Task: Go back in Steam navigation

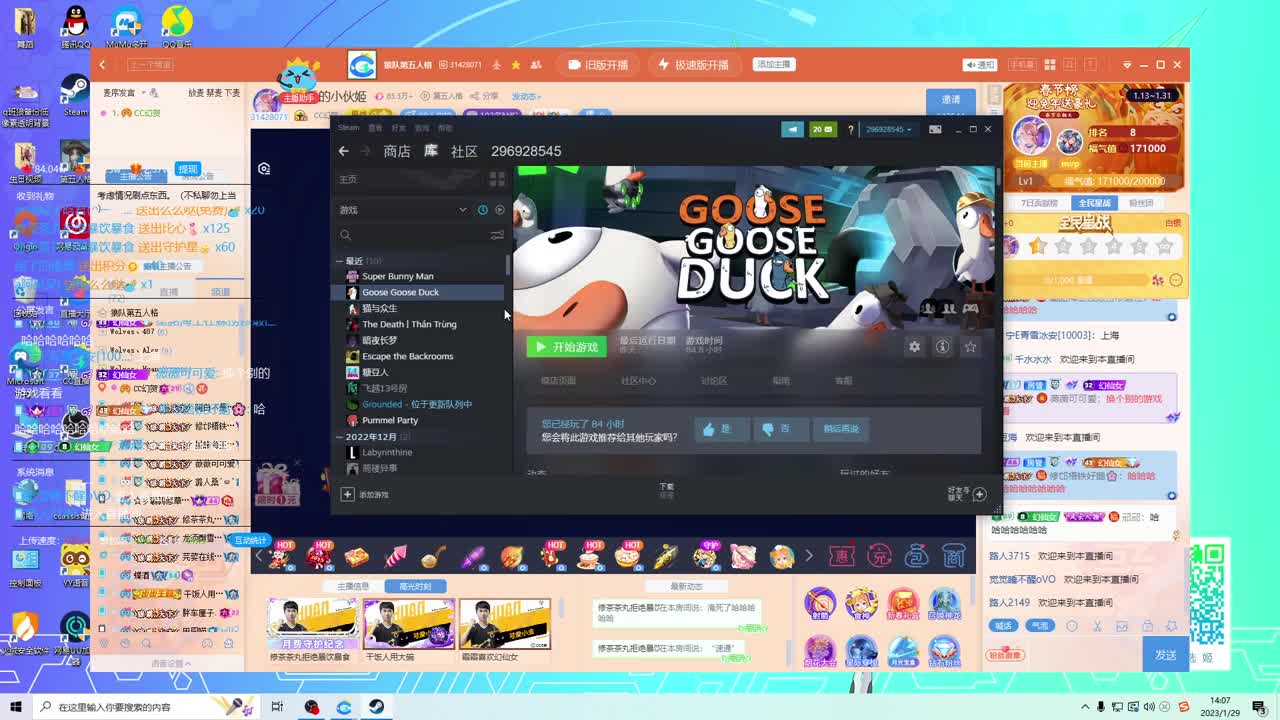Action: pyautogui.click(x=344, y=151)
